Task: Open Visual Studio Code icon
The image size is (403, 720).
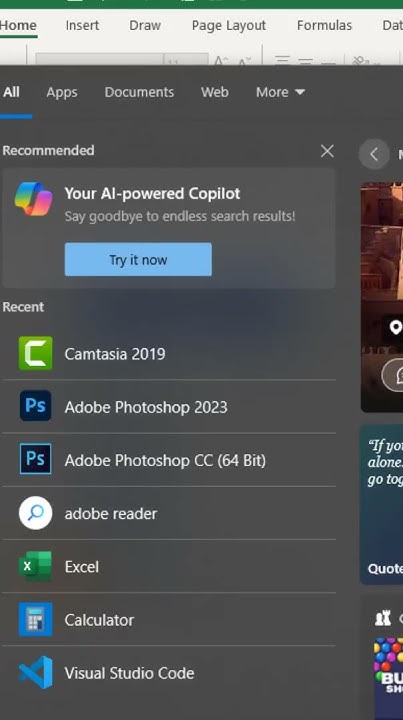Action: point(35,673)
